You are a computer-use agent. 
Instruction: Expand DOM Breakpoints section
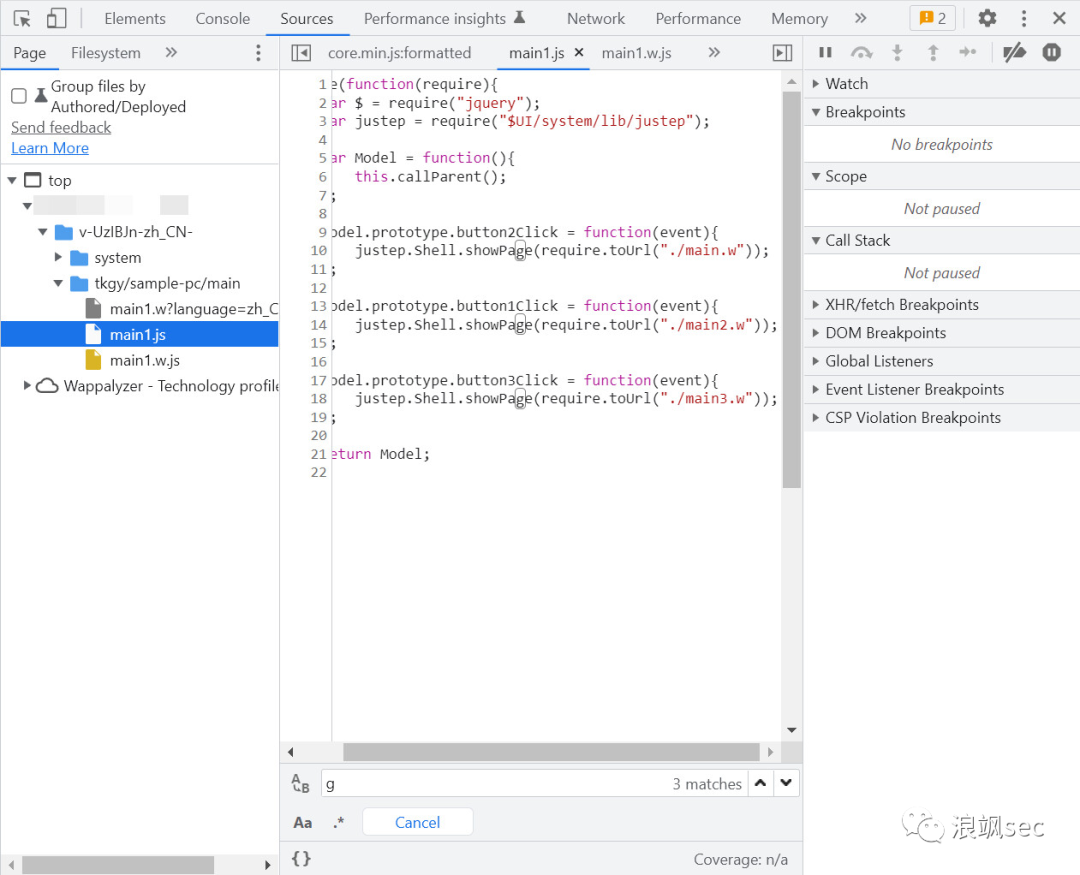(x=942, y=333)
